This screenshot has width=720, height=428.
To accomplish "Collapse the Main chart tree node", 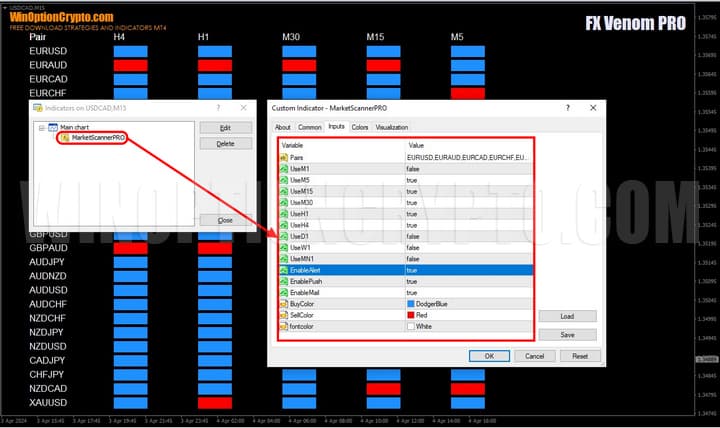I will coord(42,128).
